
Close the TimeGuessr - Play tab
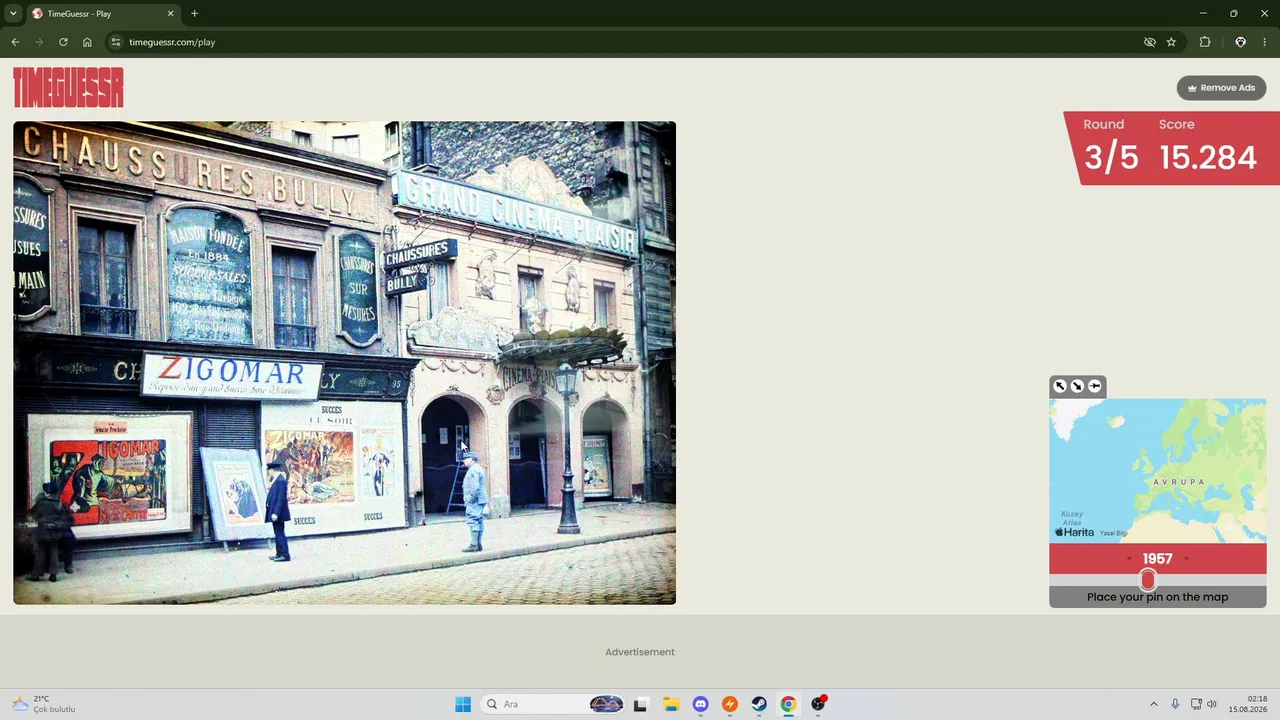coord(170,14)
